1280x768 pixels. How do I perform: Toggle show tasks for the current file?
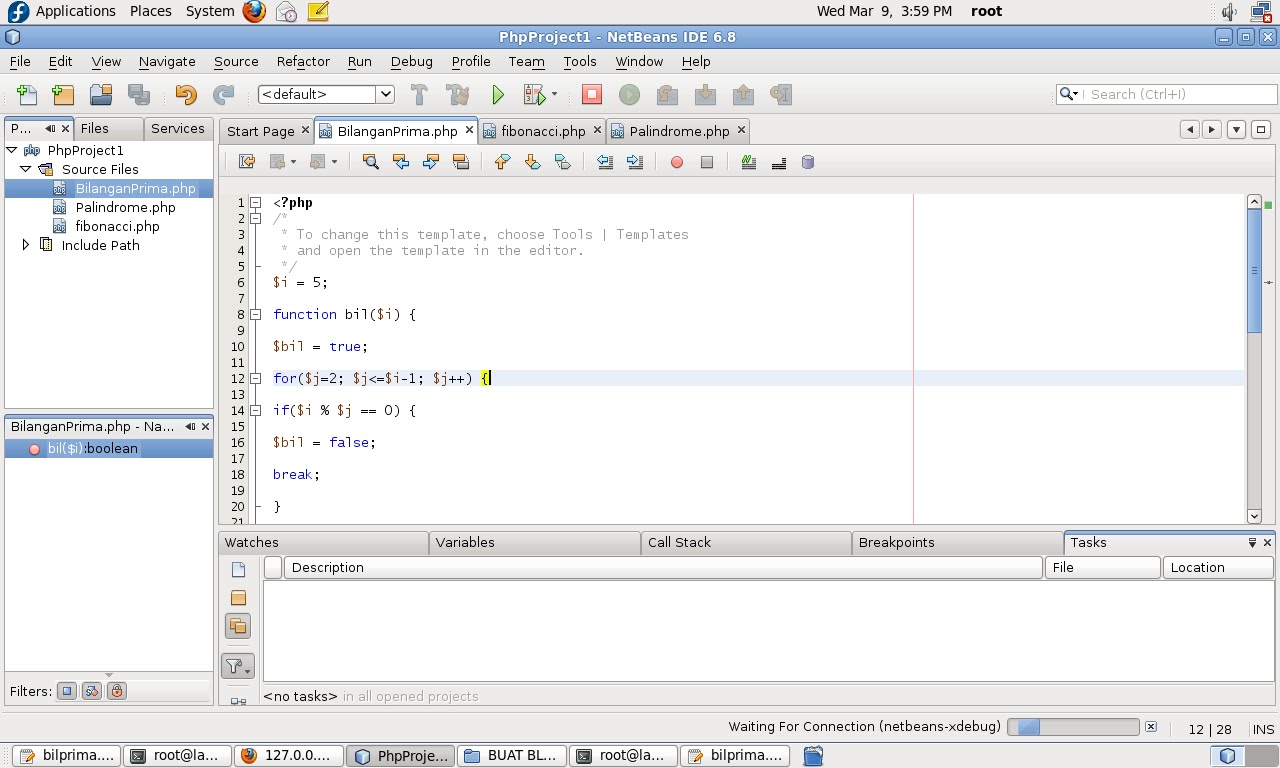point(238,570)
